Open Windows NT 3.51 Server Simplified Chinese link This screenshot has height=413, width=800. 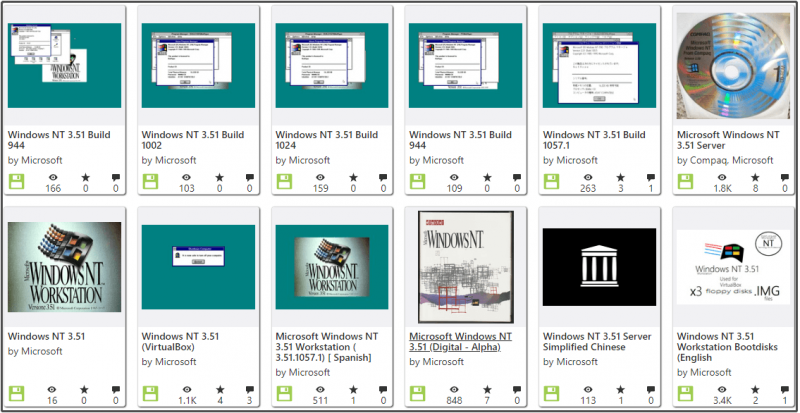click(597, 342)
